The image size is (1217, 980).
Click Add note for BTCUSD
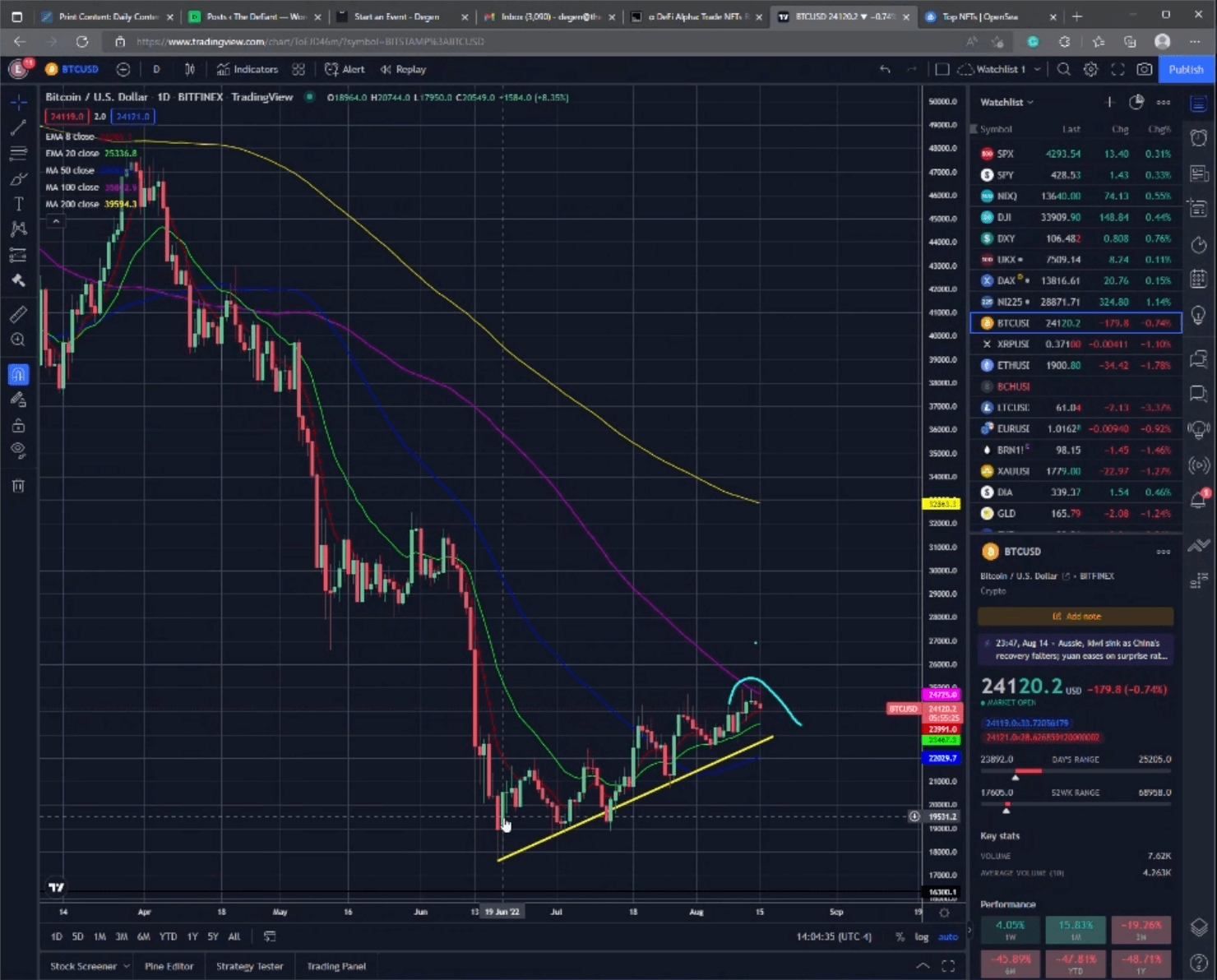(x=1076, y=616)
